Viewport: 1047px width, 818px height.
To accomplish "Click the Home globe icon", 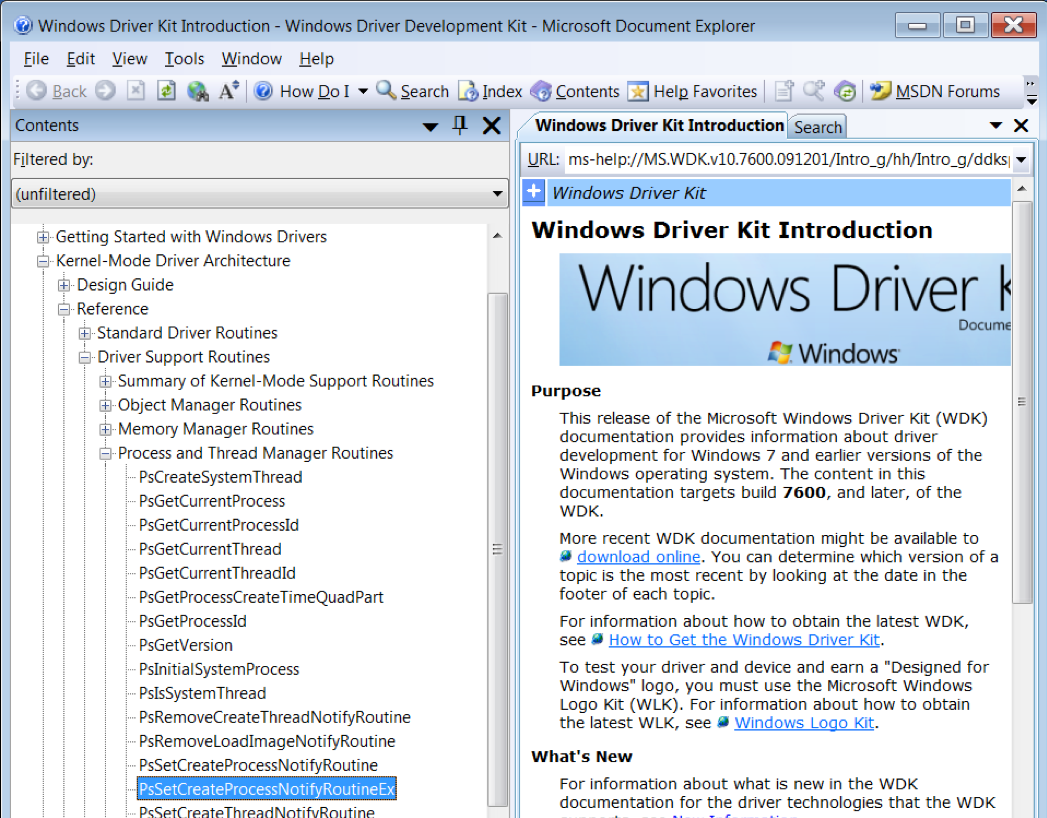I will pyautogui.click(x=198, y=91).
